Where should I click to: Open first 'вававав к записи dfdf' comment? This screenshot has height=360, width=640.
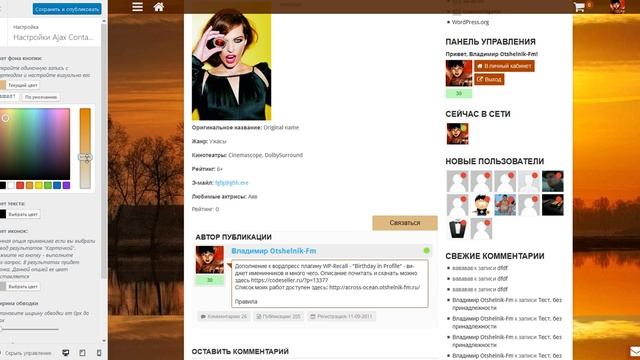pyautogui.click(x=480, y=268)
